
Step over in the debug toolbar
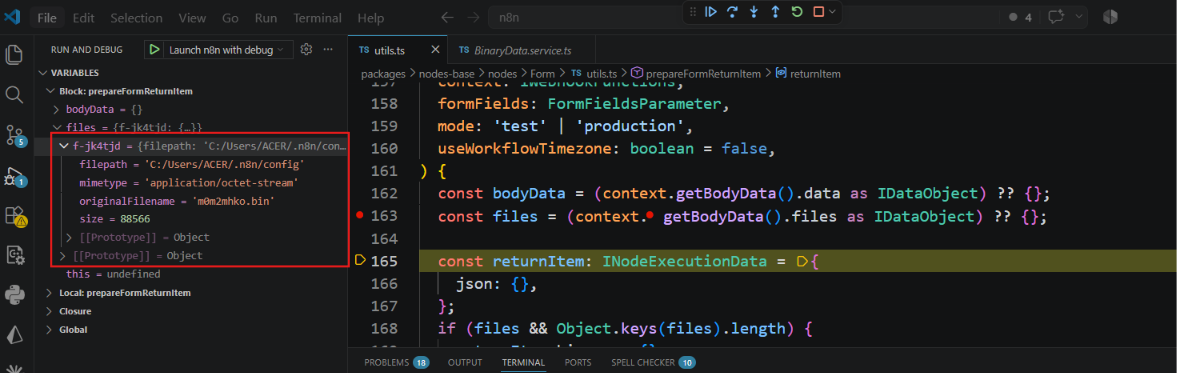click(x=733, y=12)
